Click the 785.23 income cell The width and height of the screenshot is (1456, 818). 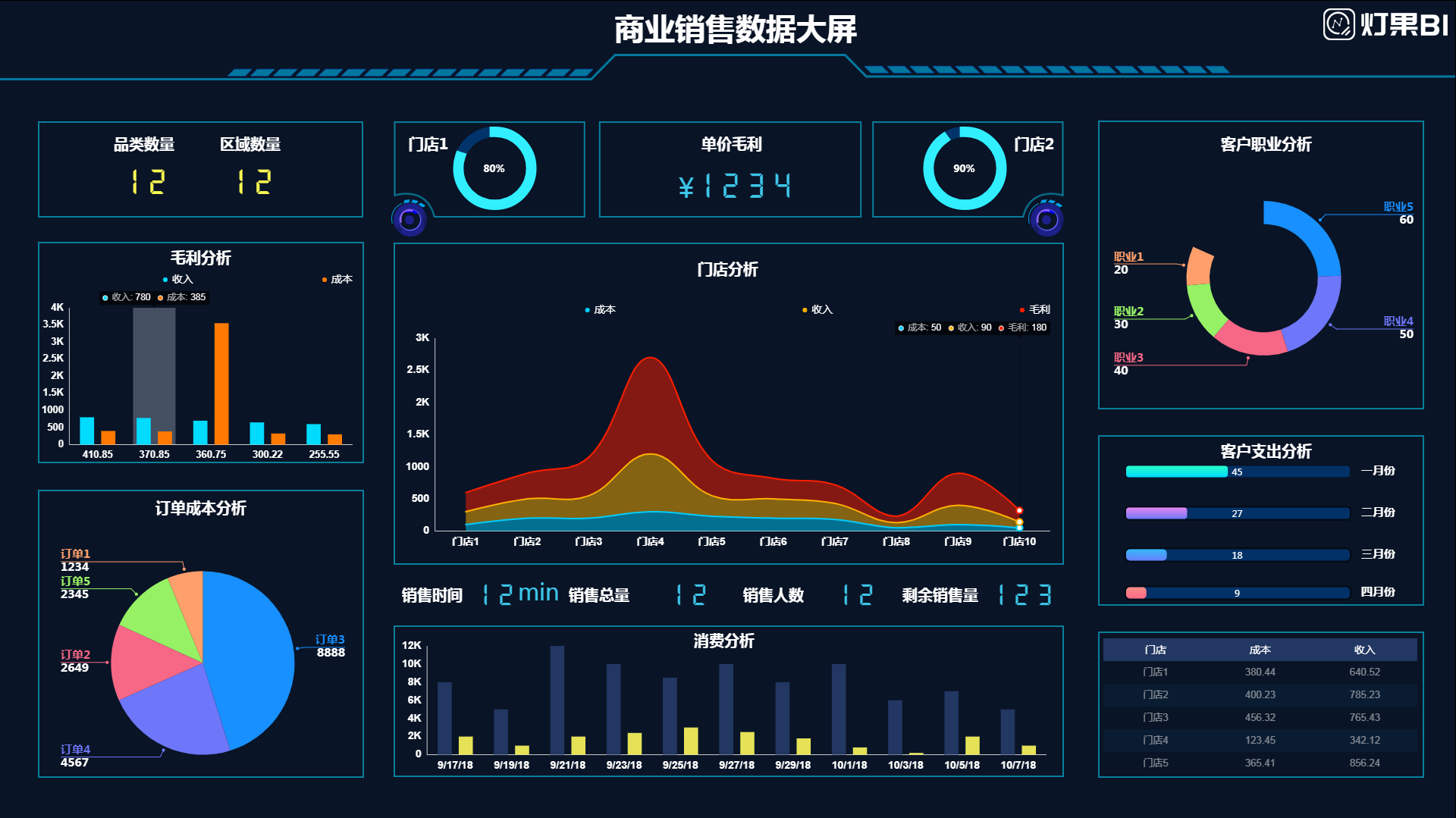[1365, 694]
